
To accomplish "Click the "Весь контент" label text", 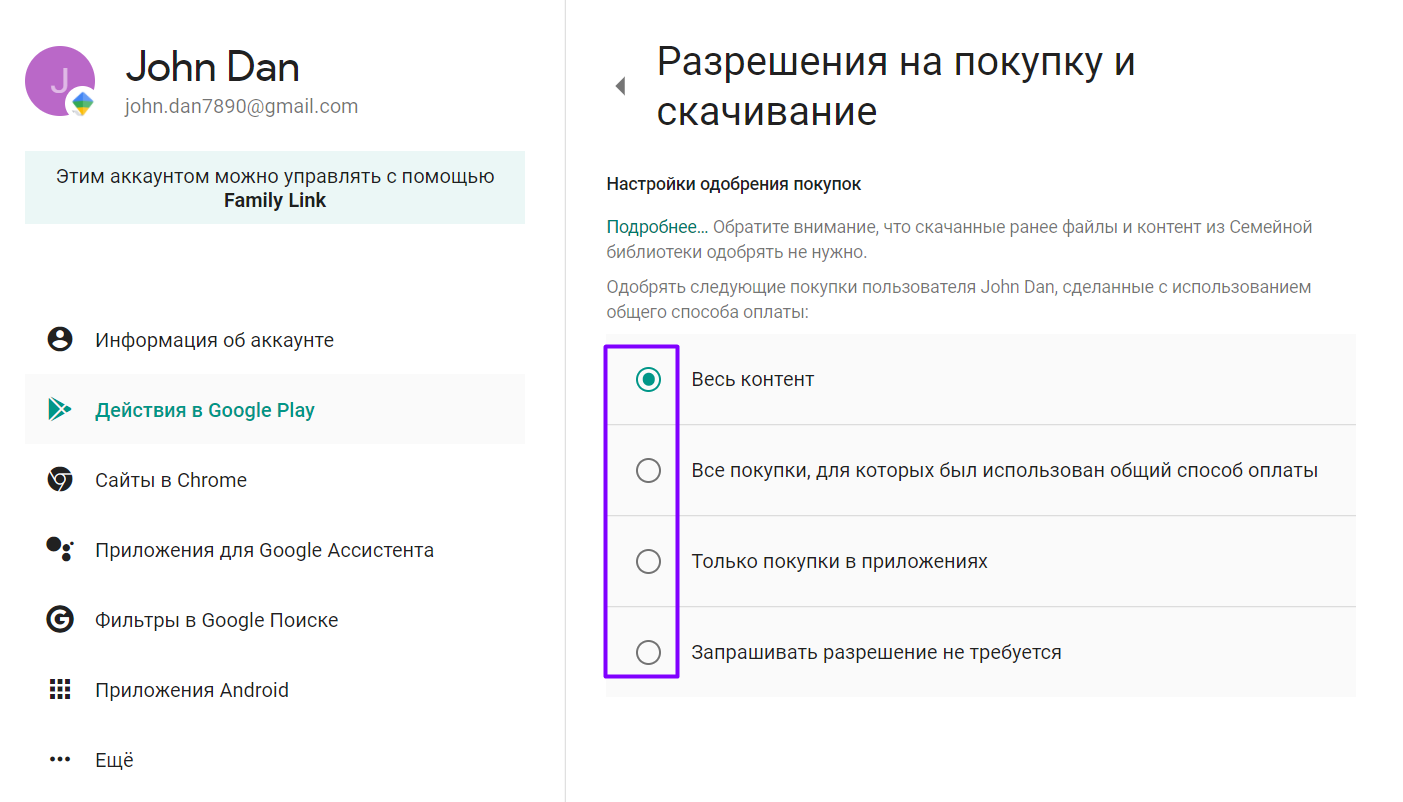I will pyautogui.click(x=753, y=379).
